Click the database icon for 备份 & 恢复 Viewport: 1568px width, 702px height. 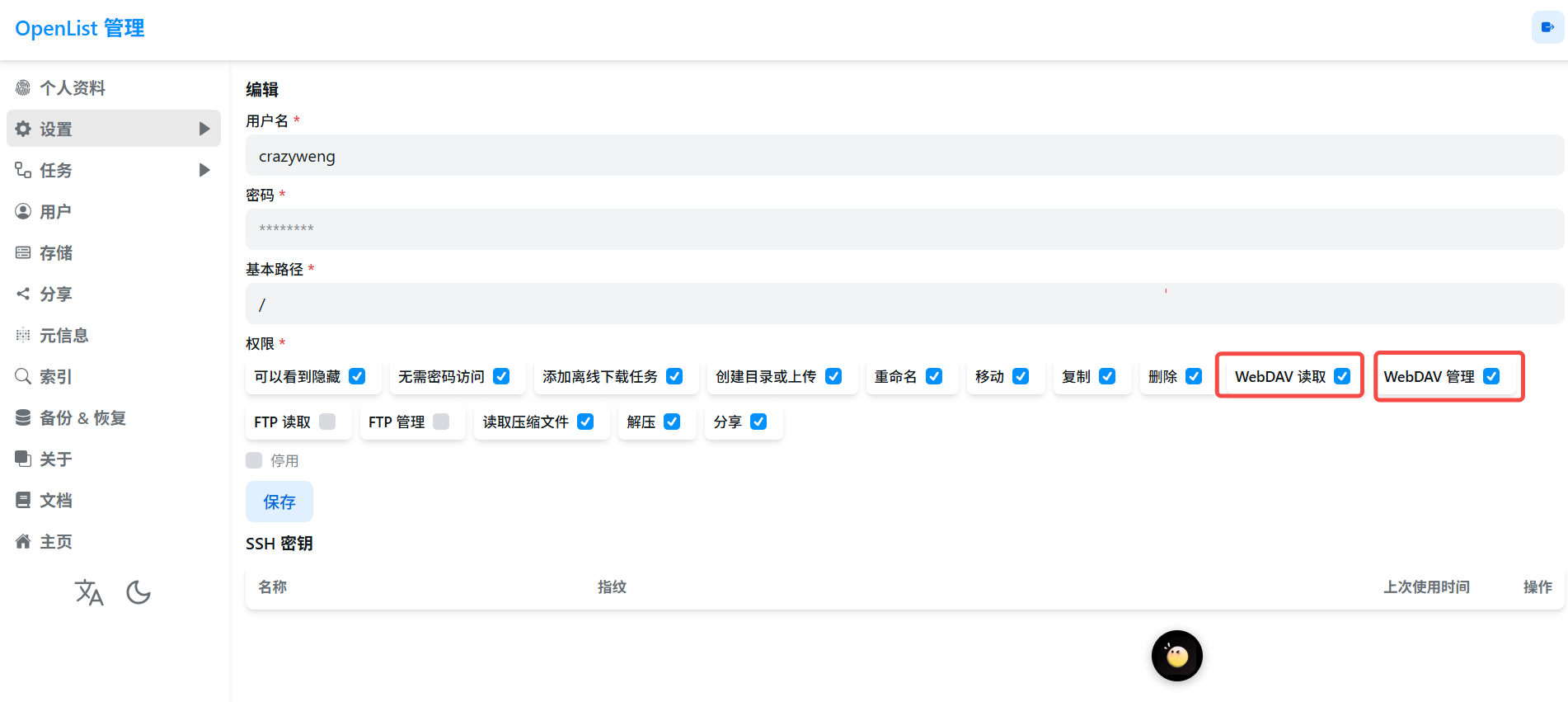point(23,417)
